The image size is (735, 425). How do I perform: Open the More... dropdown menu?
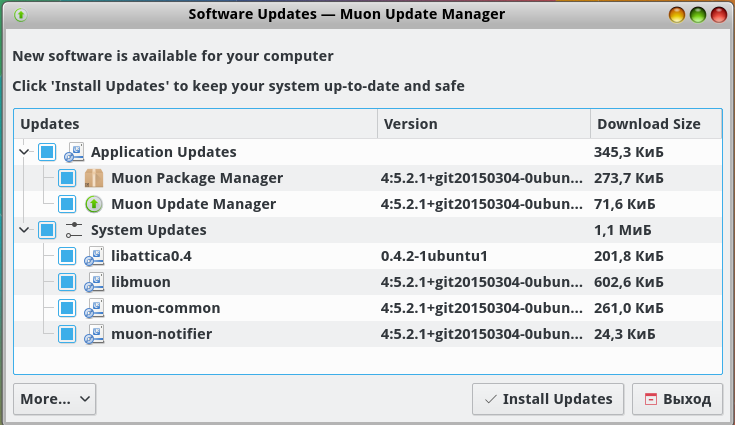pos(54,399)
